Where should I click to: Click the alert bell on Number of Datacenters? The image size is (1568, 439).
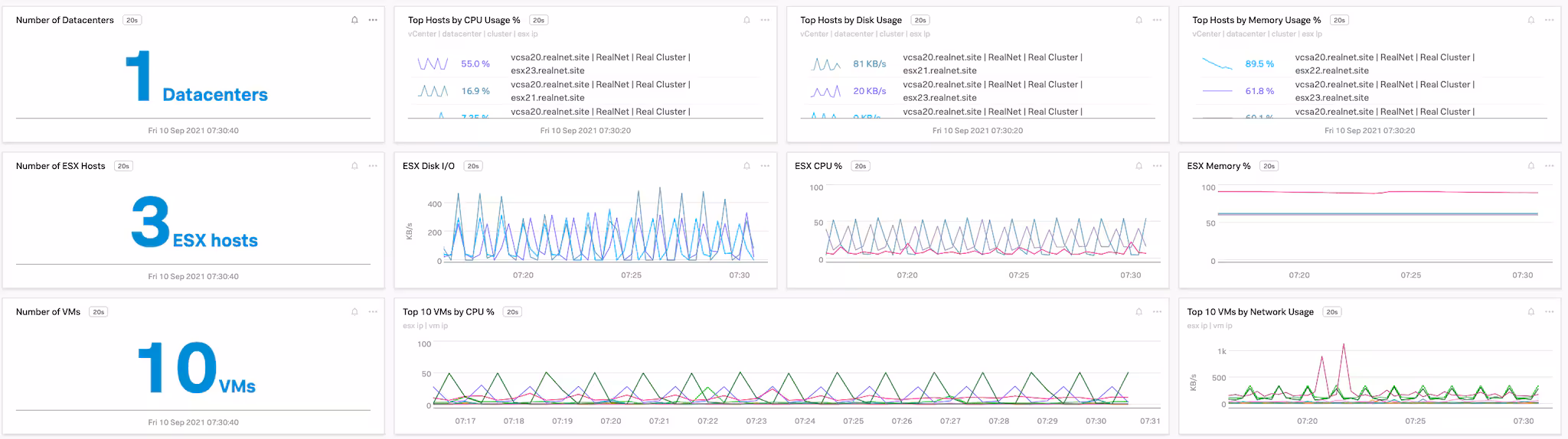[354, 20]
